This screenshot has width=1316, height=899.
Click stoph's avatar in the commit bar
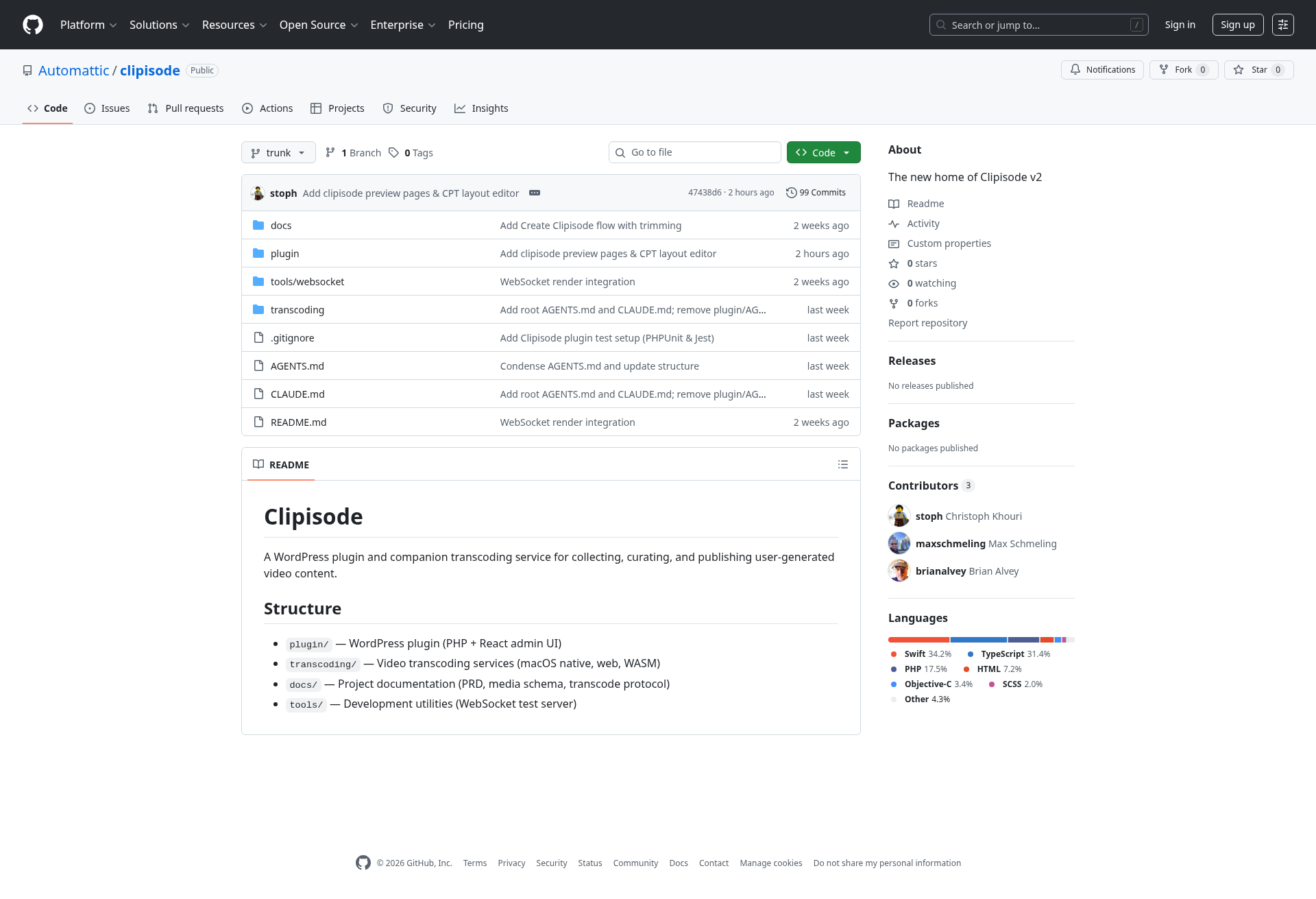(258, 193)
